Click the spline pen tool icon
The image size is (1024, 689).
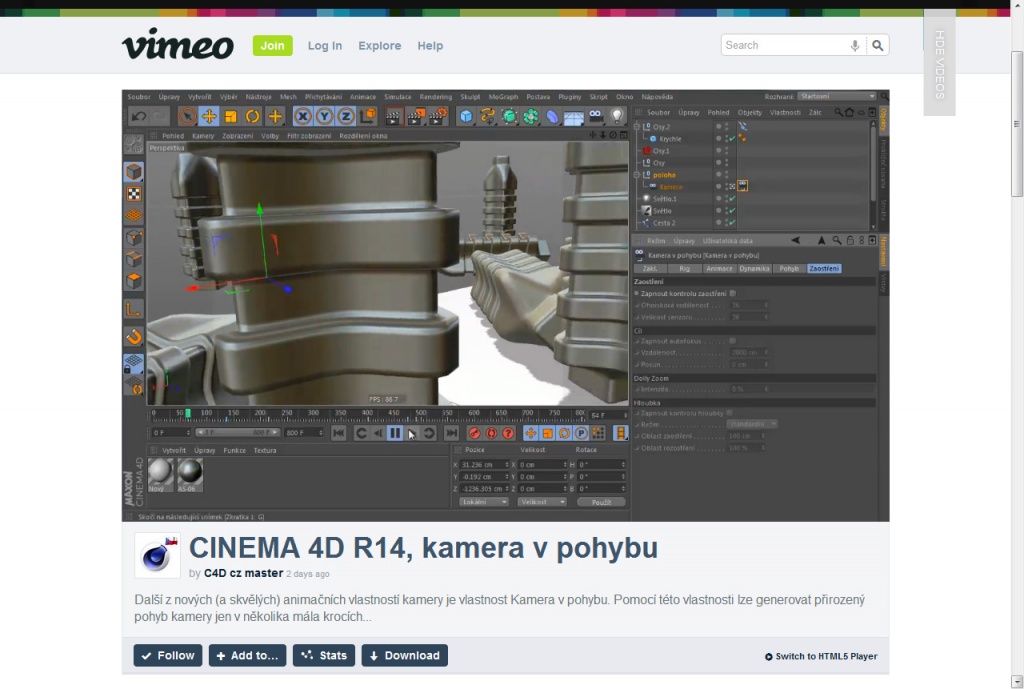(487, 117)
